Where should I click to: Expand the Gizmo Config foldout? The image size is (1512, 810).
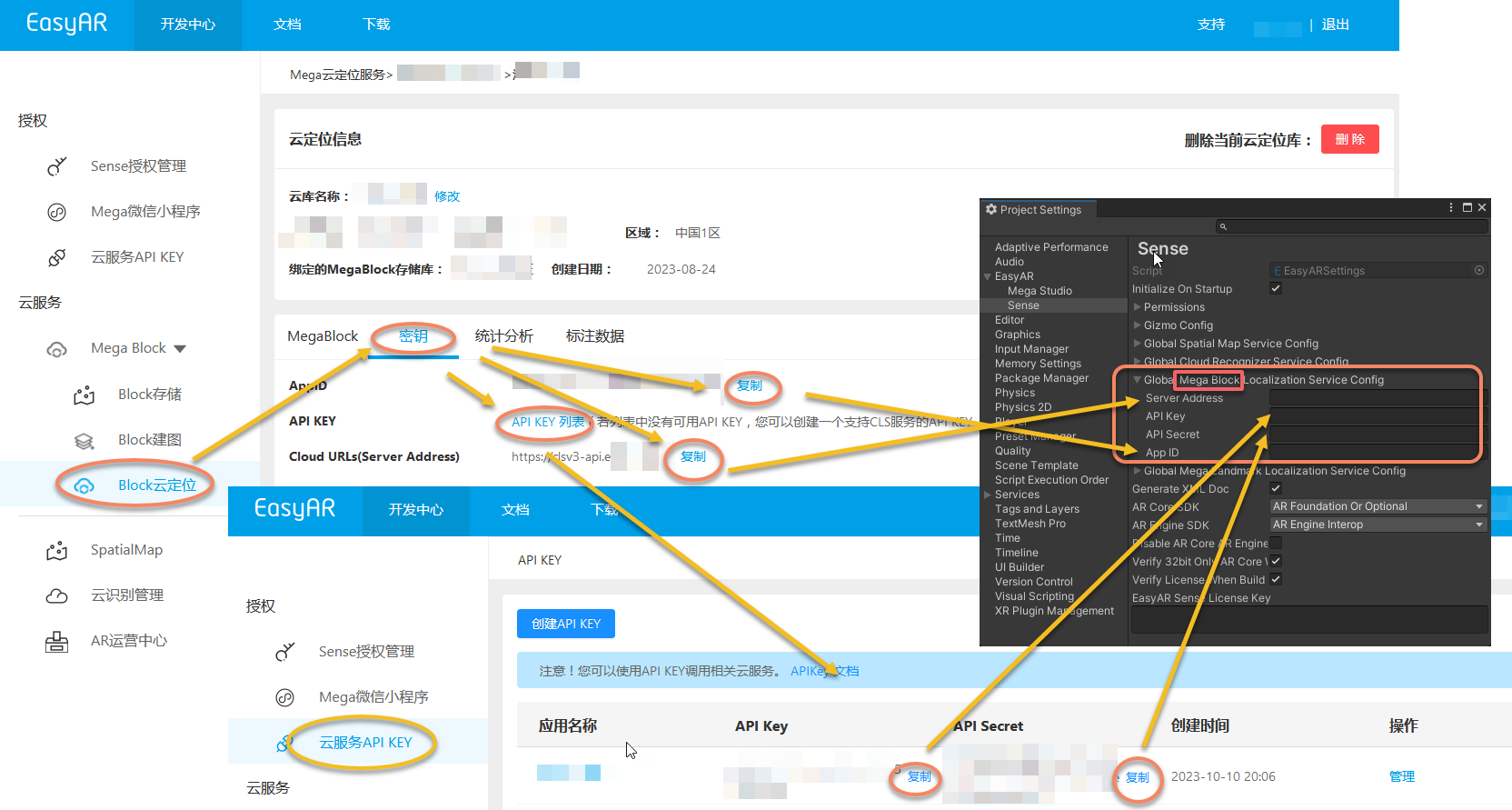(1137, 325)
